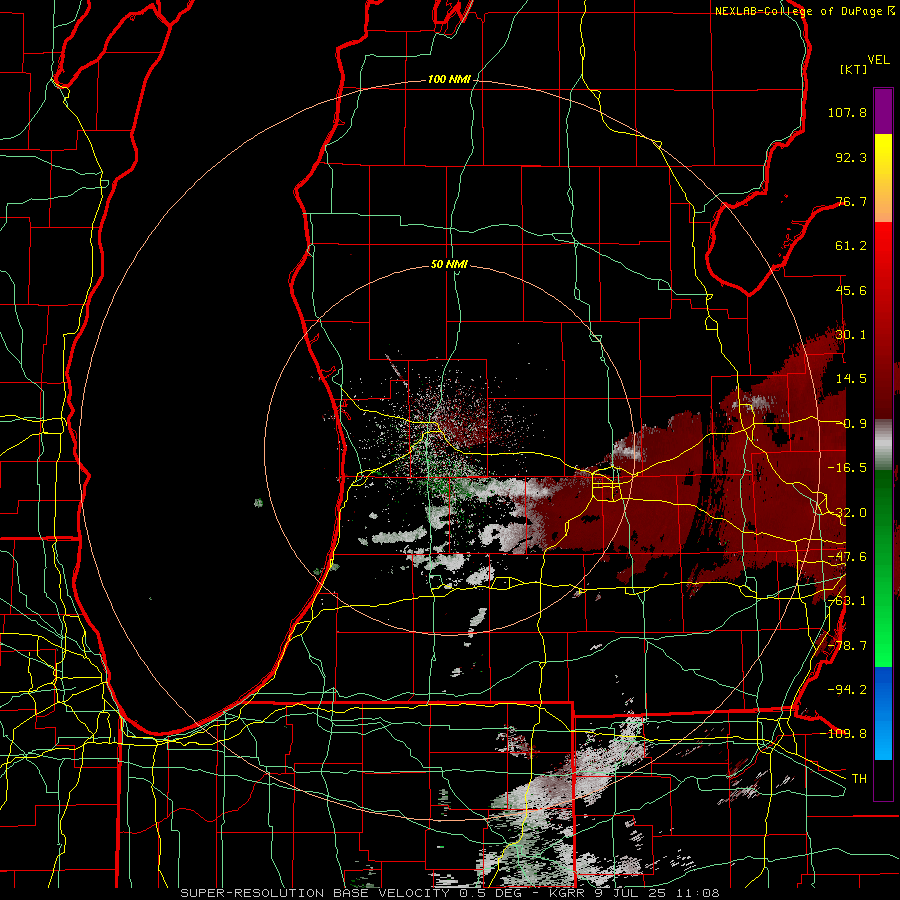900x900 pixels.
Task: Click the -94.2 legend value
Action: click(x=847, y=690)
